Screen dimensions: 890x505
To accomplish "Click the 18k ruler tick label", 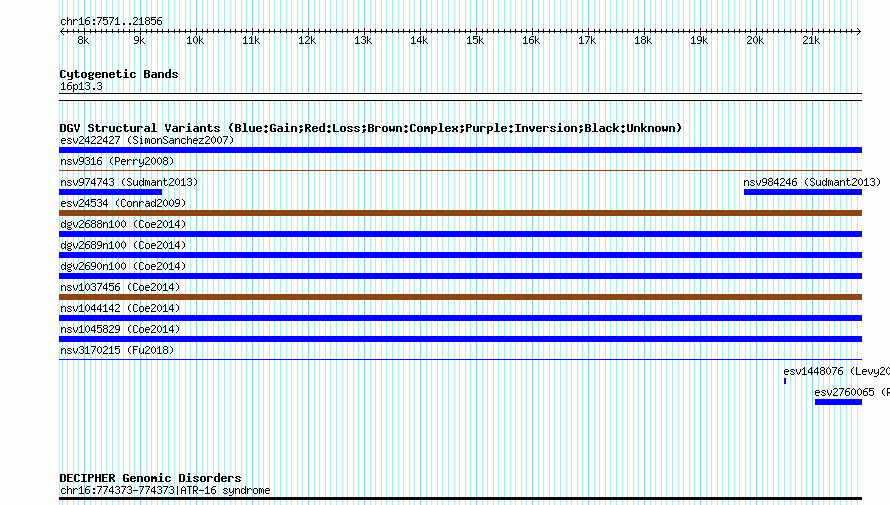I will (x=643, y=40).
